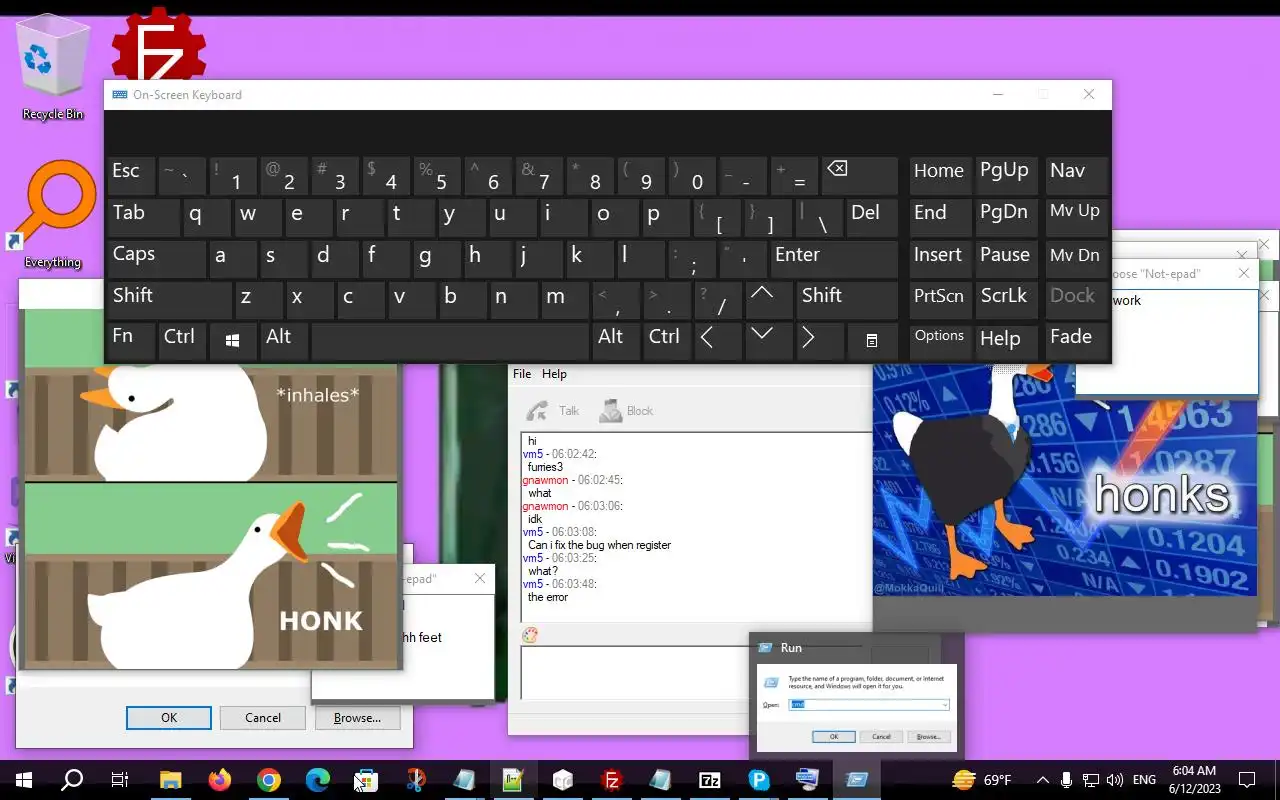
Task: Open the 69°F weather widget in taskbar
Action: coord(982,780)
